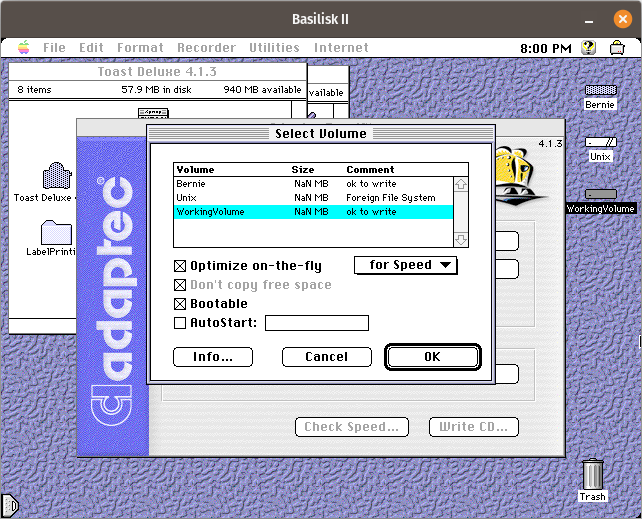Uncheck the Bootable checkbox
Screen dimensions: 642x519
tap(180, 304)
